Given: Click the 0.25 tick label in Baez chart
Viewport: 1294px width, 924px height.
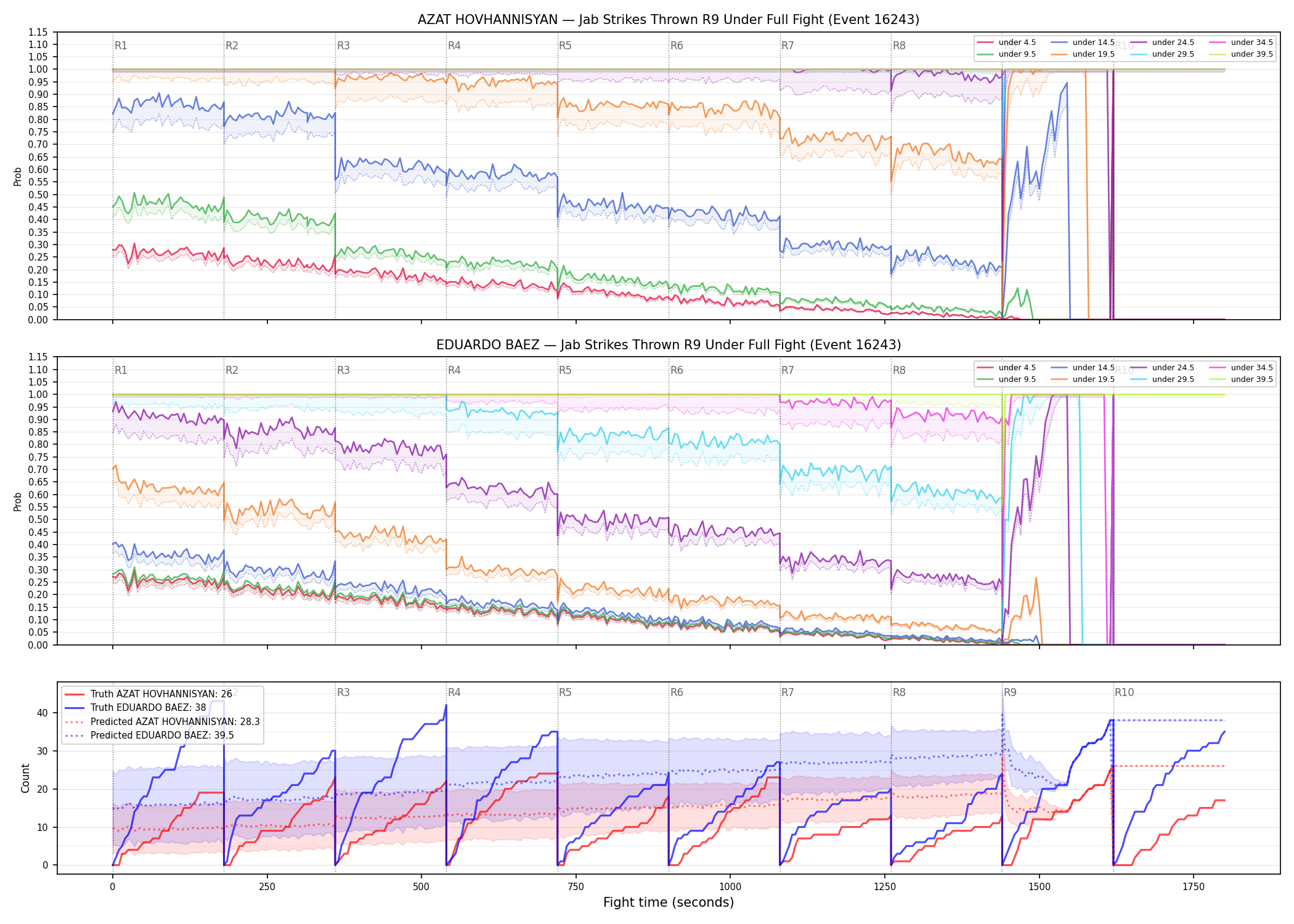Looking at the screenshot, I should 38,582.
